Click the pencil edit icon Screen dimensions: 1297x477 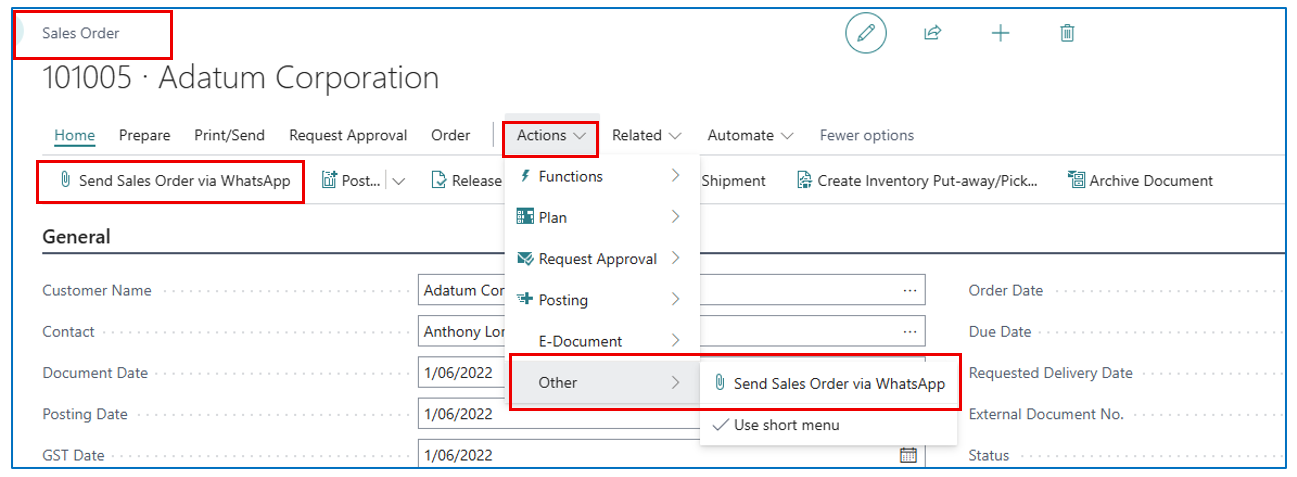click(x=866, y=33)
